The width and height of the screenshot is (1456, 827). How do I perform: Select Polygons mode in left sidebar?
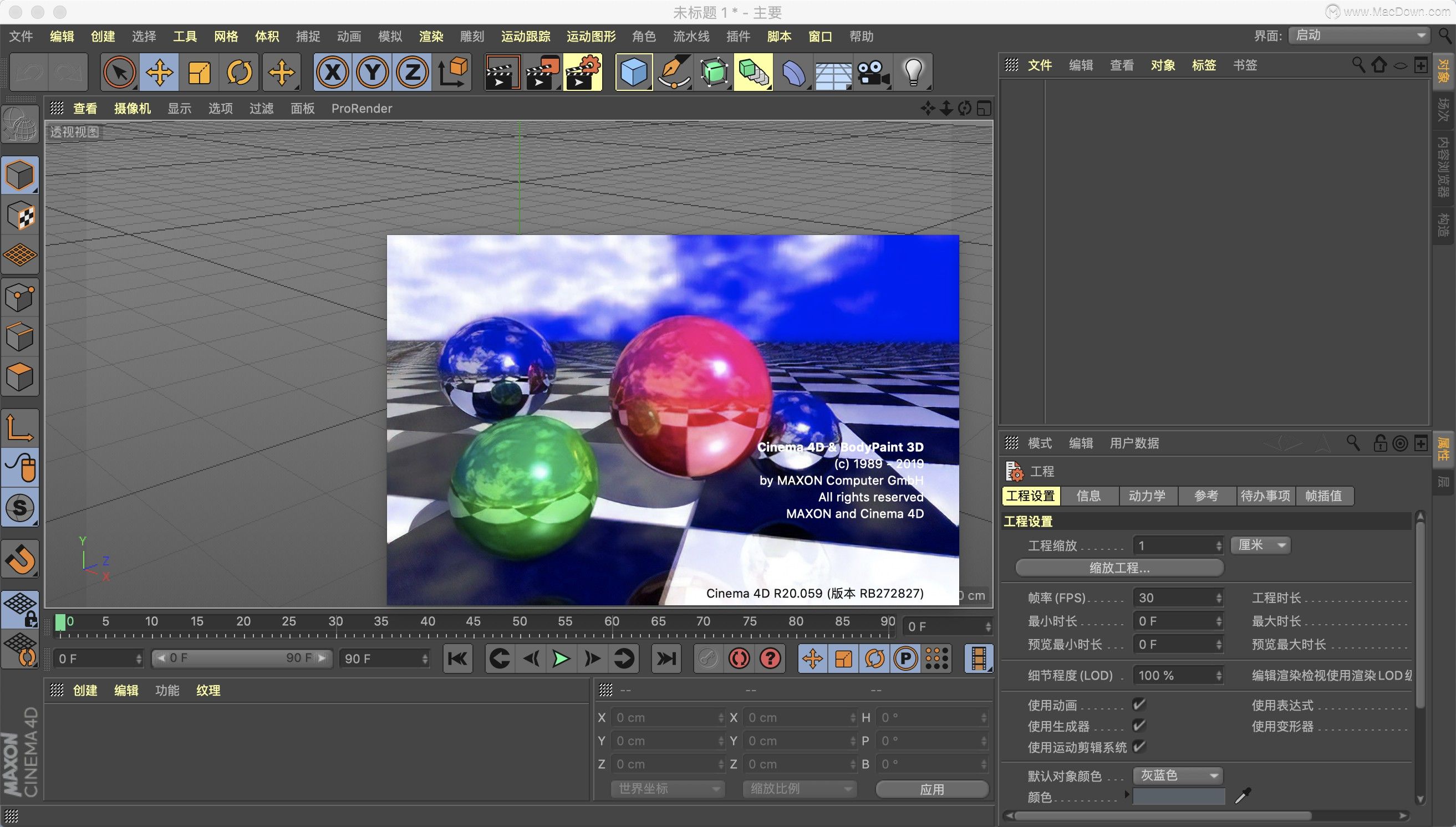(19, 377)
